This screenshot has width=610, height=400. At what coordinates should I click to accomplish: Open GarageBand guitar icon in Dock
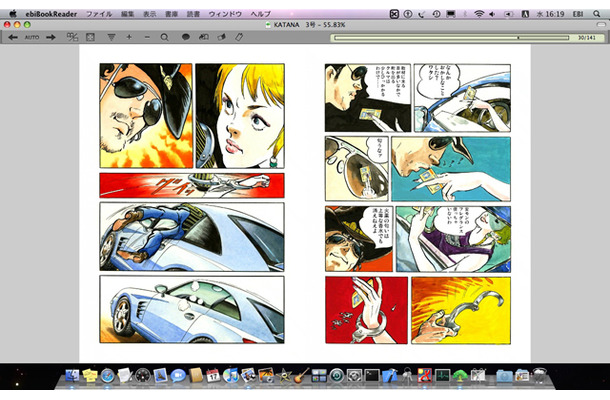pyautogui.click(x=301, y=375)
